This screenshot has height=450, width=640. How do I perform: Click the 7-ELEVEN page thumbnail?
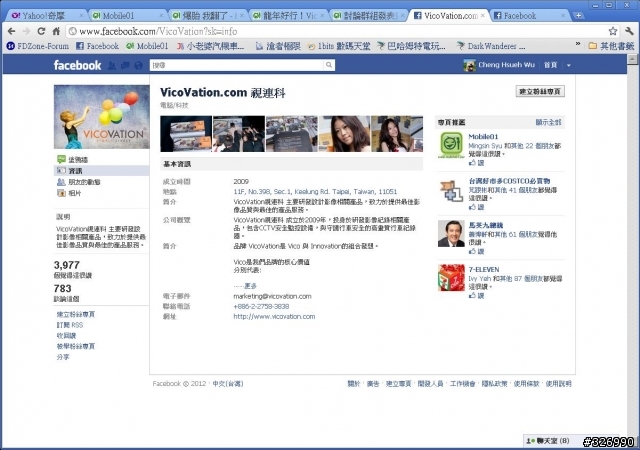point(451,278)
